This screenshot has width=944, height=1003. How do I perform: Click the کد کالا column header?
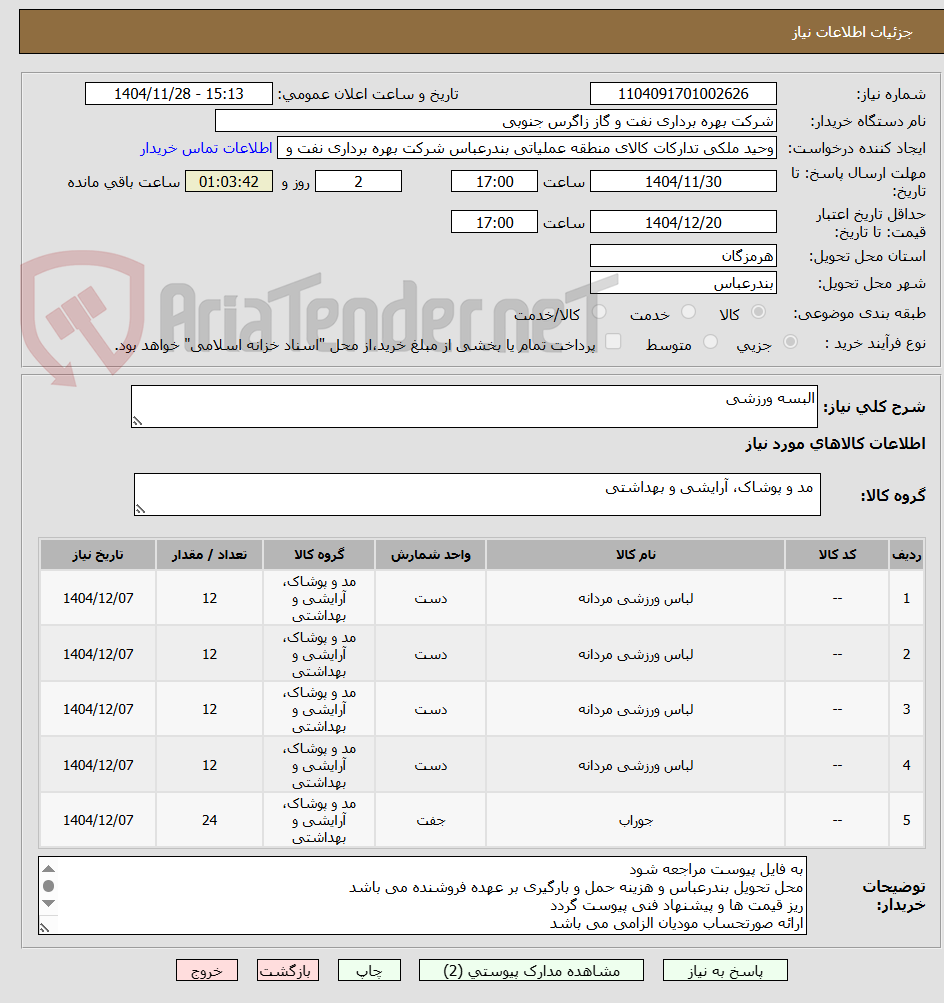pyautogui.click(x=837, y=555)
